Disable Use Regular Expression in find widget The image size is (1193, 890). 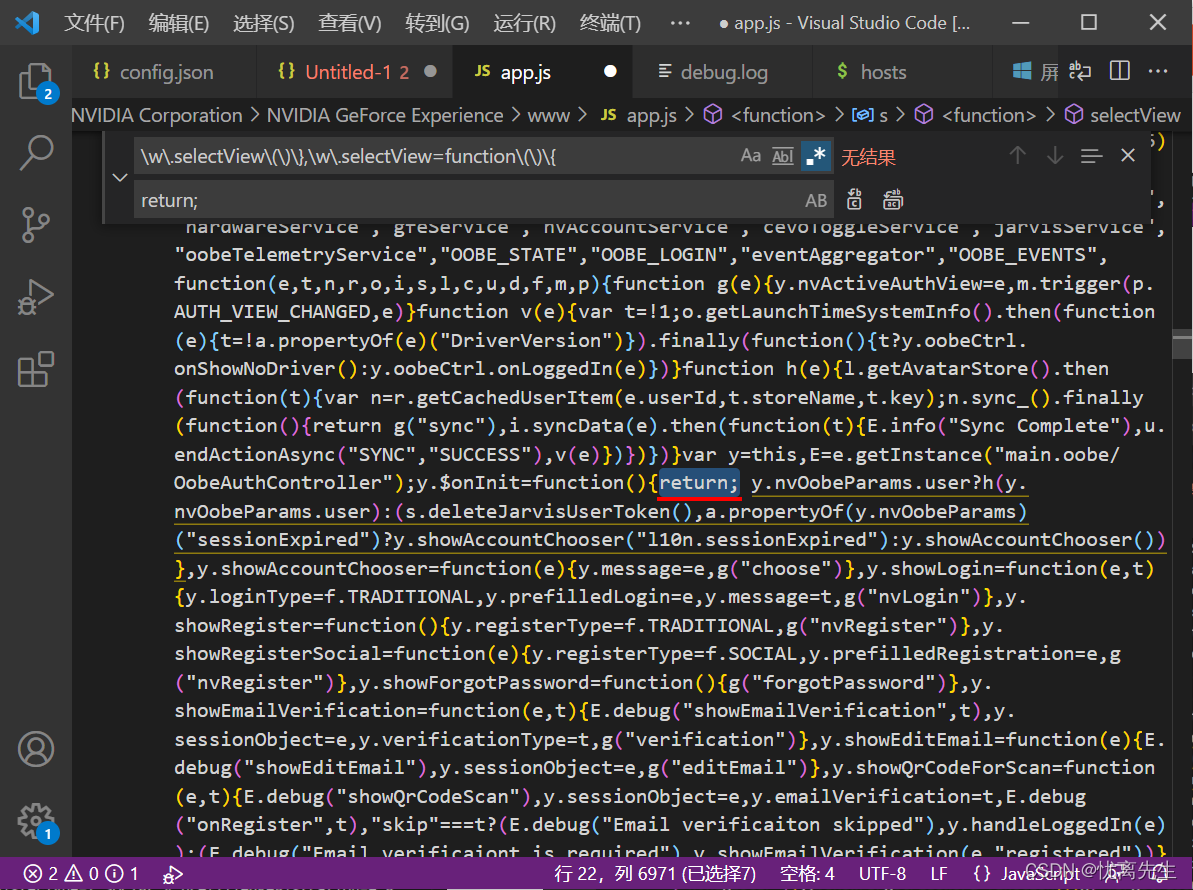click(x=816, y=156)
